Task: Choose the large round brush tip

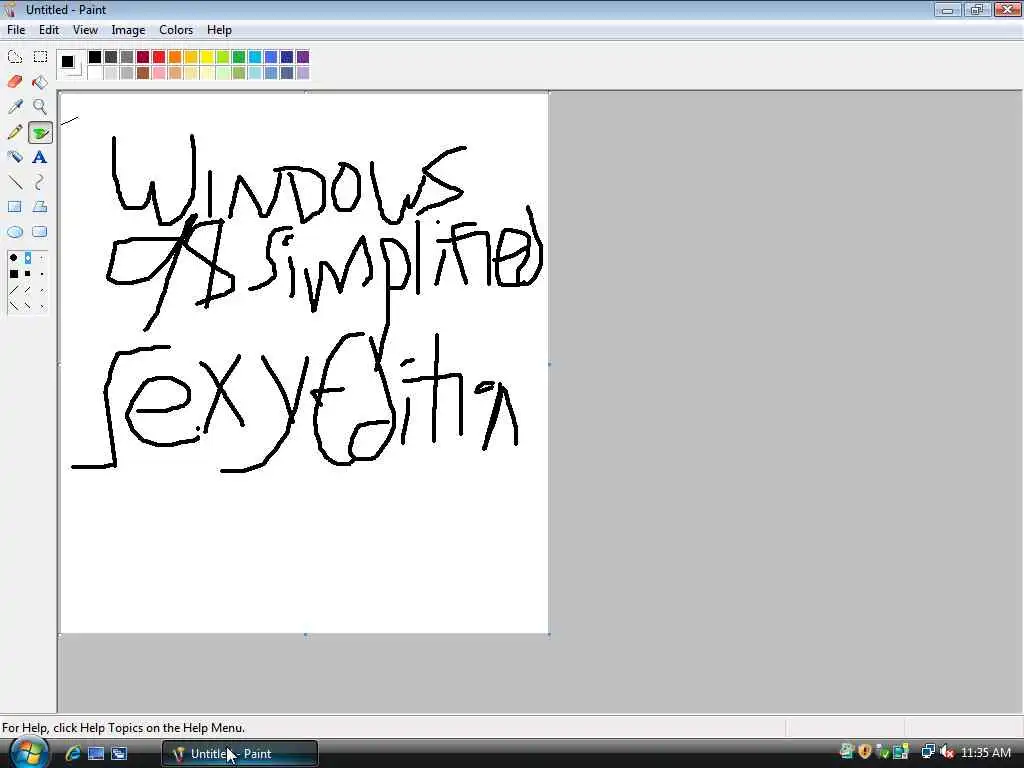Action: (14, 258)
